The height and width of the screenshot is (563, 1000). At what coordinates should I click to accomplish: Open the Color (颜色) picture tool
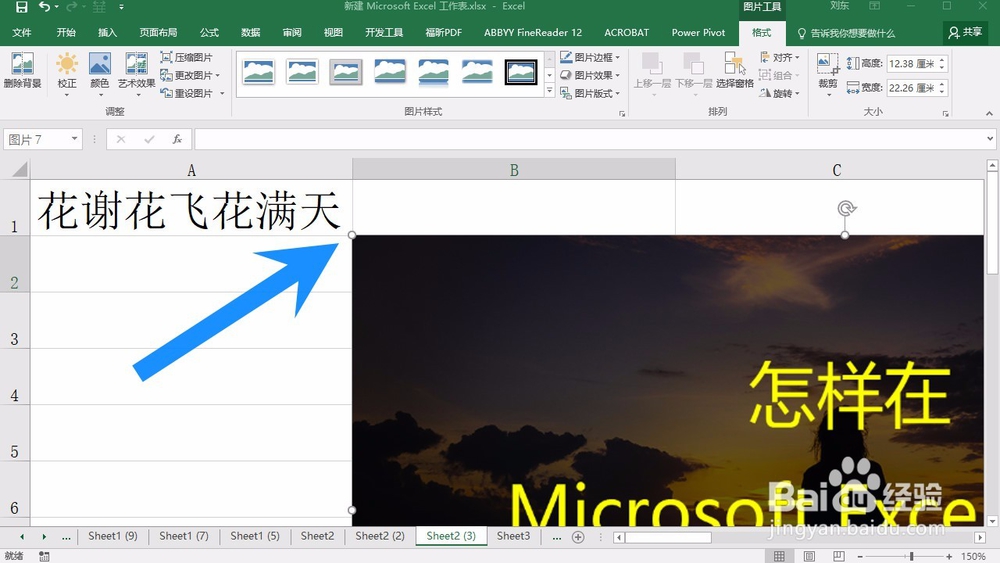pos(99,74)
